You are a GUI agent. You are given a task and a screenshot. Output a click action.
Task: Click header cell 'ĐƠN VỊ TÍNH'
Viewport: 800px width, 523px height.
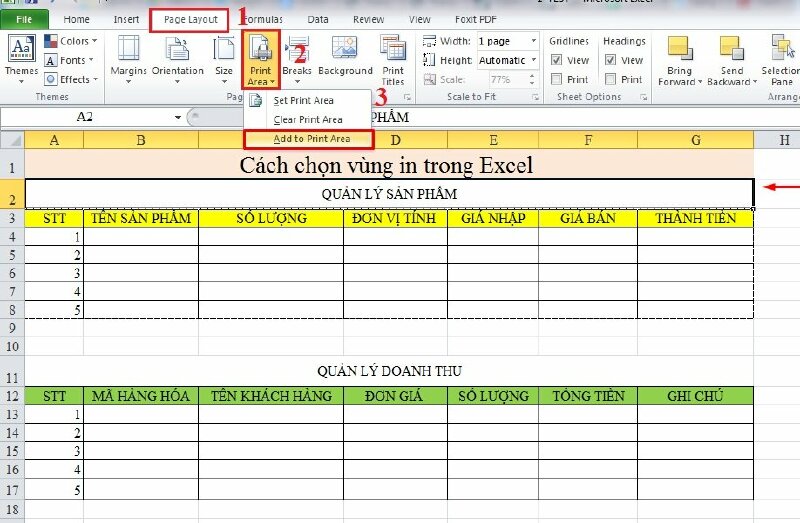(395, 218)
